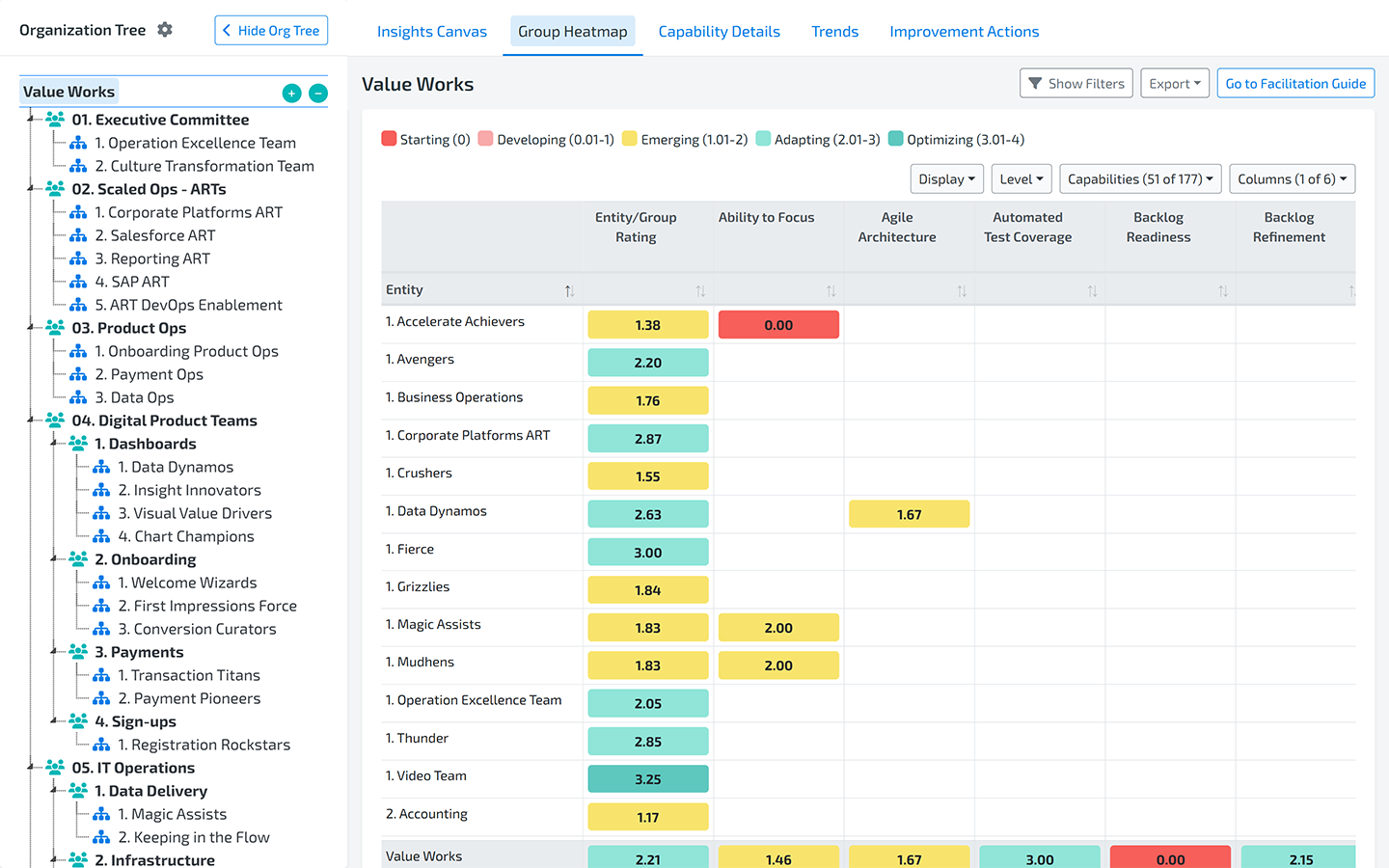1389x868 pixels.
Task: Collapse the Dashboards tree node
Action: coord(53,444)
